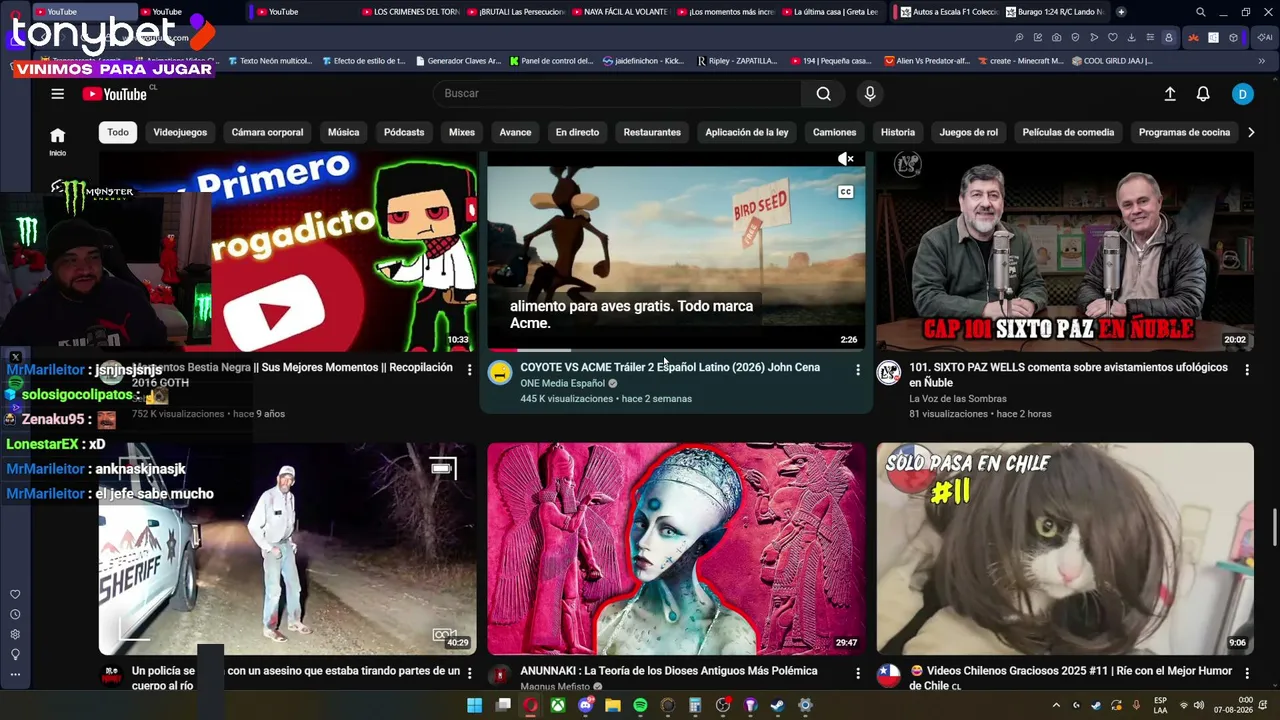Image resolution: width=1280 pixels, height=720 pixels.
Task: Open La Voz de las Sombras channel
Action: pos(958,399)
